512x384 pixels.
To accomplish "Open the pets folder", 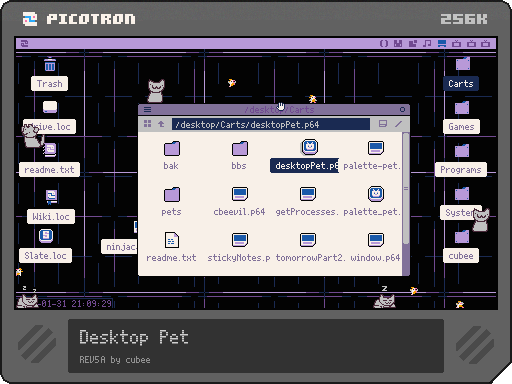I will (171, 201).
